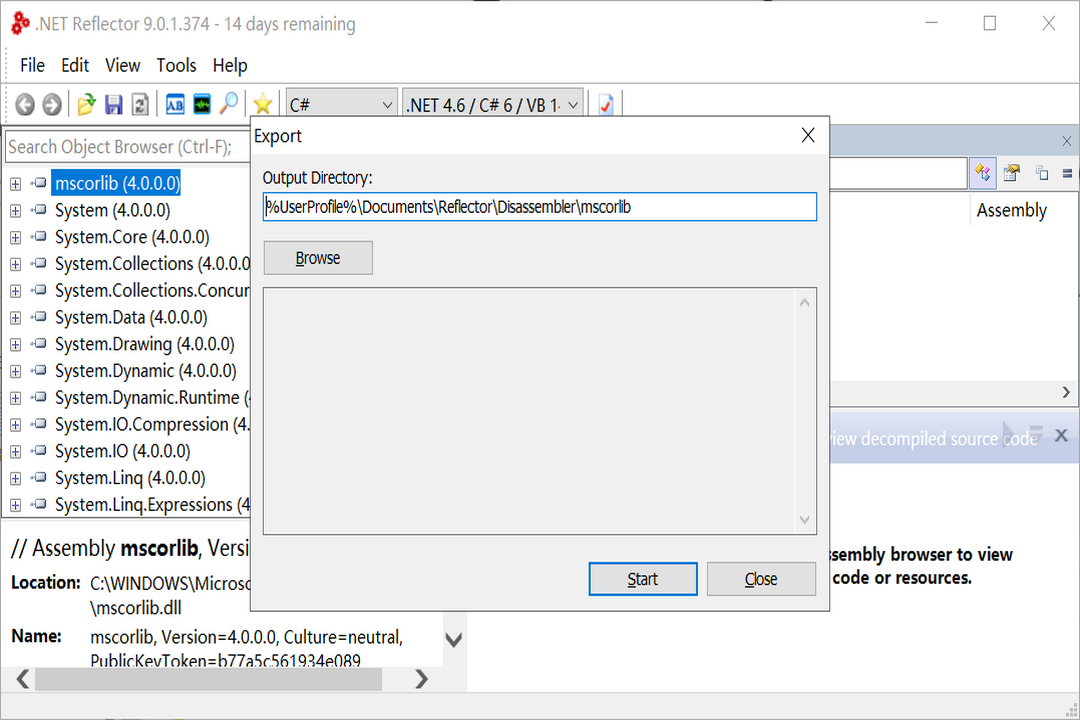This screenshot has height=720, width=1080.
Task: Refresh assemblies using the refresh icon
Action: pos(140,103)
